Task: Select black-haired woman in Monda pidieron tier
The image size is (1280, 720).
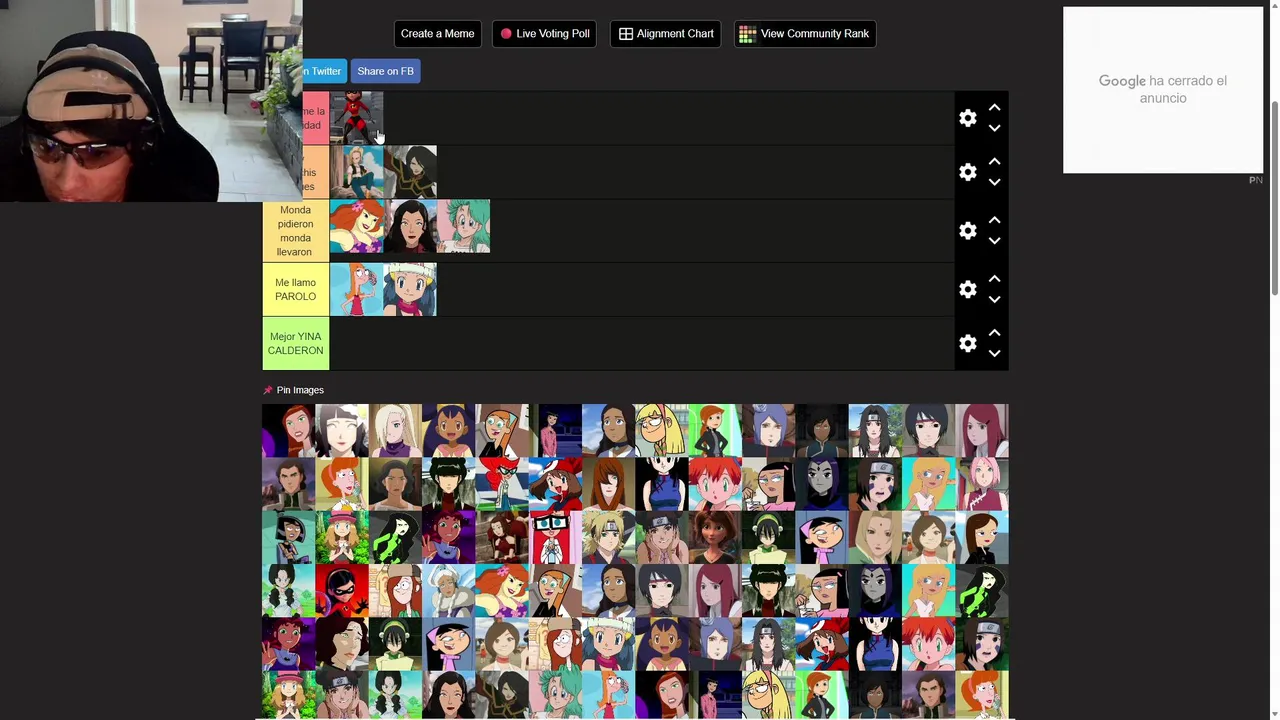Action: click(410, 227)
